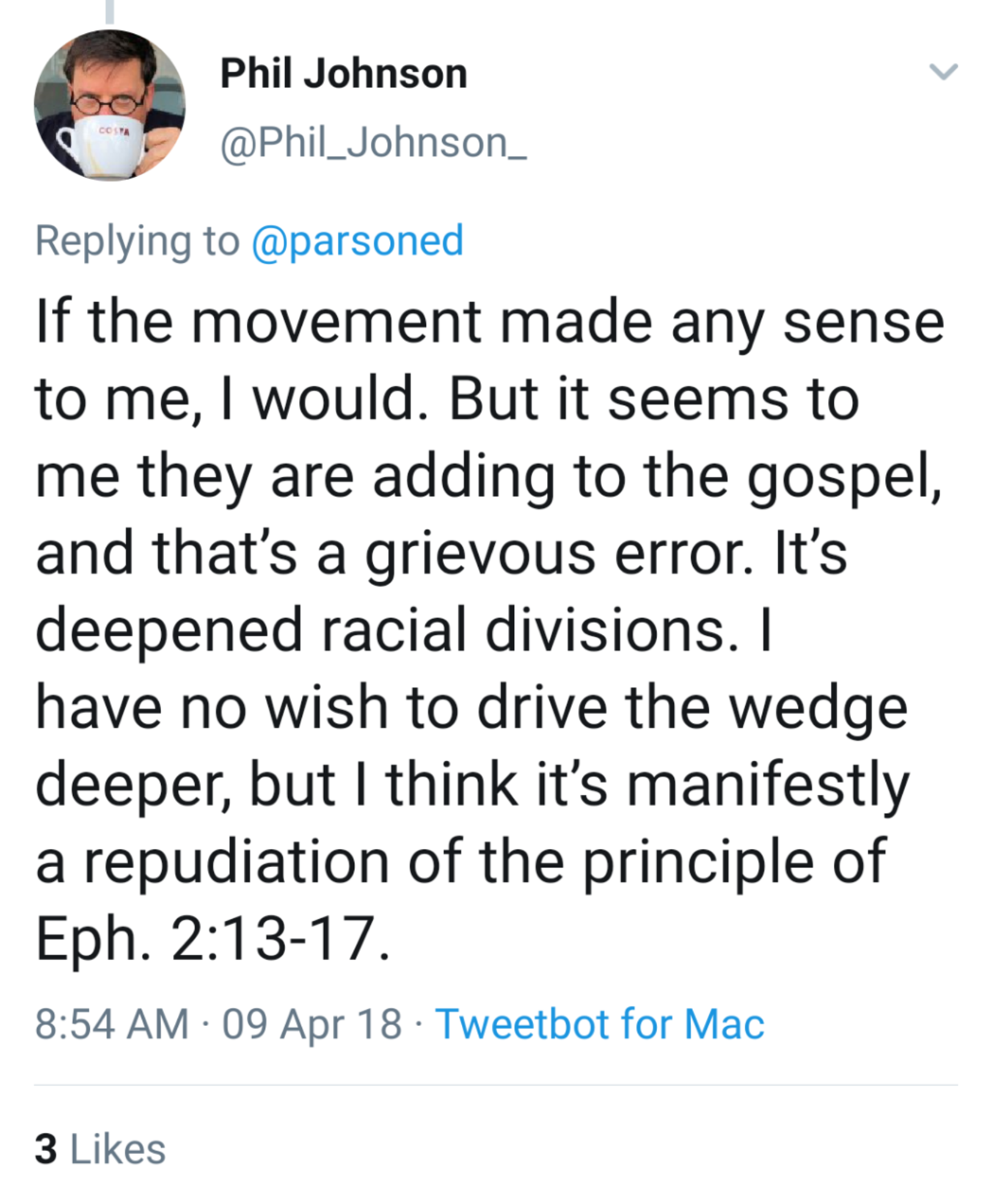Click the thread connector line above avatar
This screenshot has height=1204, width=992.
pos(109,12)
